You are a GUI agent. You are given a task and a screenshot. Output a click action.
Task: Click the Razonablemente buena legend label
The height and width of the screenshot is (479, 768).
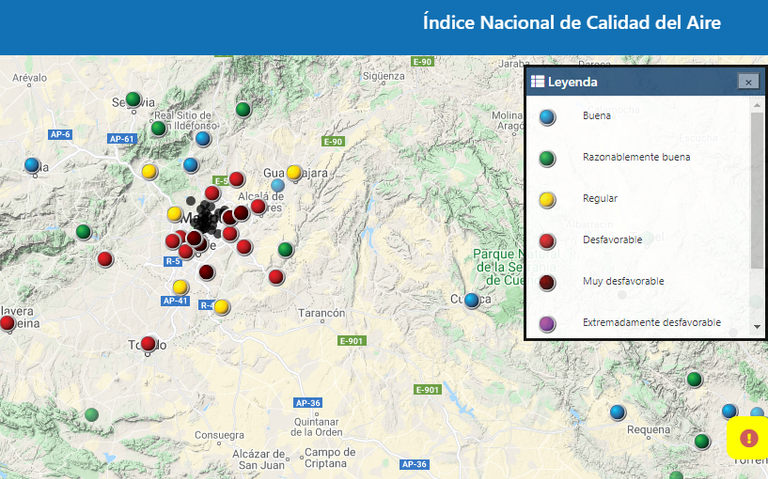click(636, 157)
